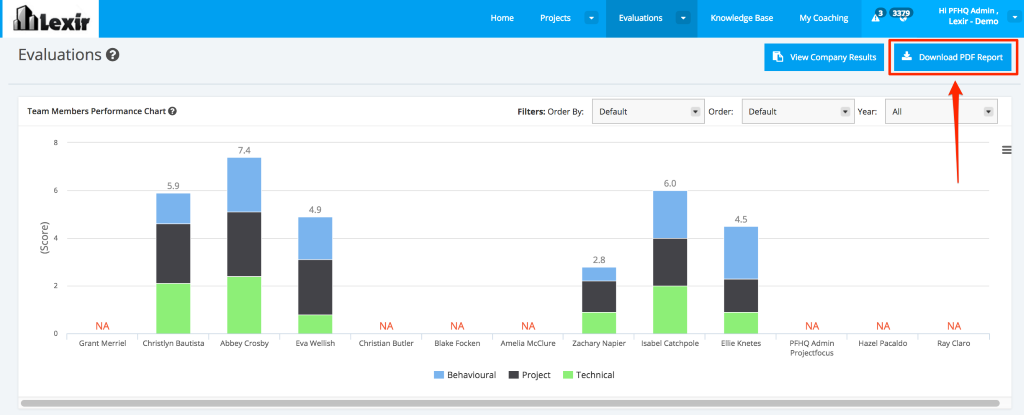Screen dimensions: 1024x415
Task: Click the 4.5 total score label
Action: click(x=741, y=220)
